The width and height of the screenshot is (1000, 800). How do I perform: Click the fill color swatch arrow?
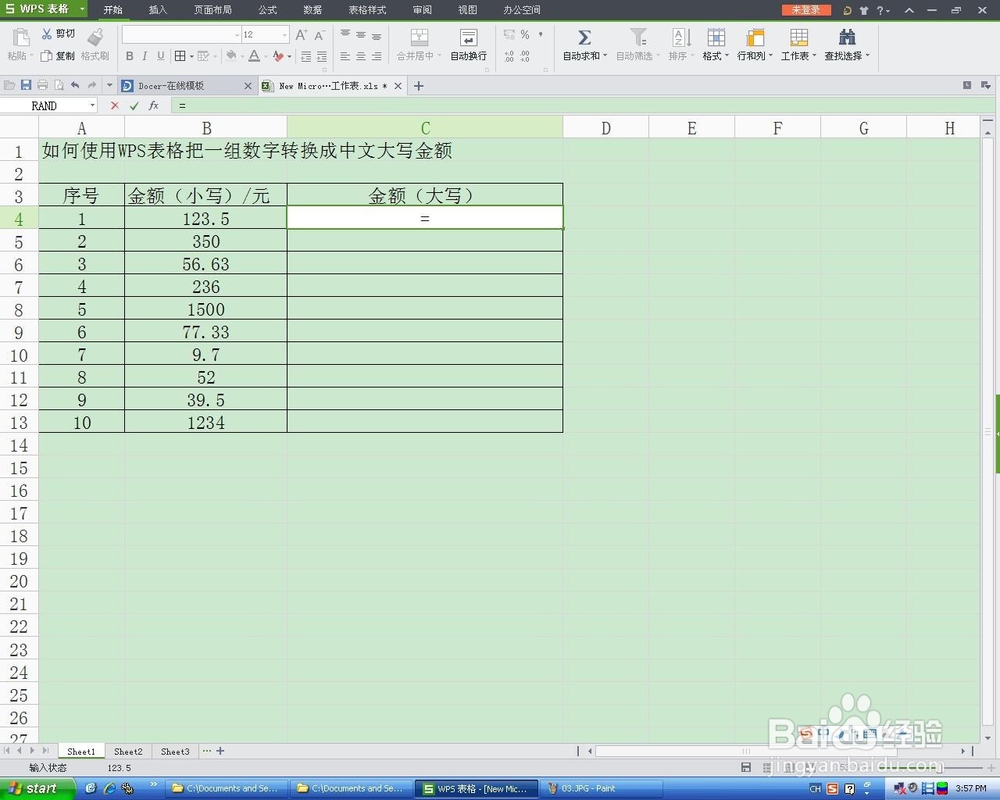tap(242, 56)
